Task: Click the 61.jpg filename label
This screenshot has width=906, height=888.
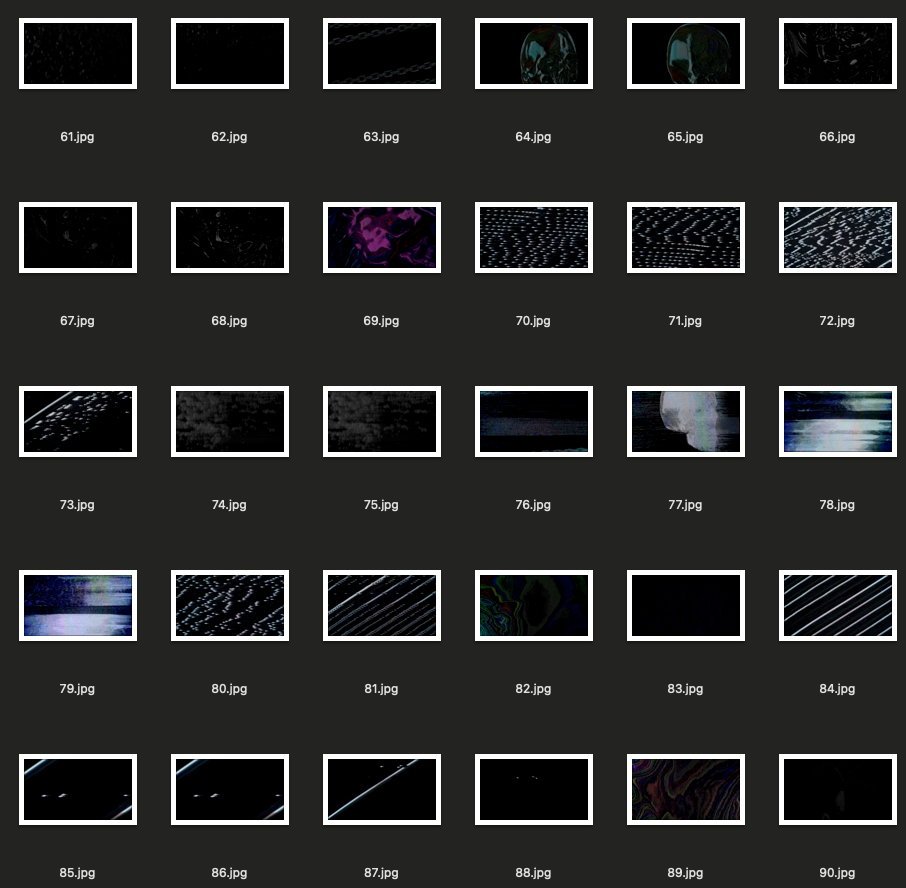Action: 77,137
